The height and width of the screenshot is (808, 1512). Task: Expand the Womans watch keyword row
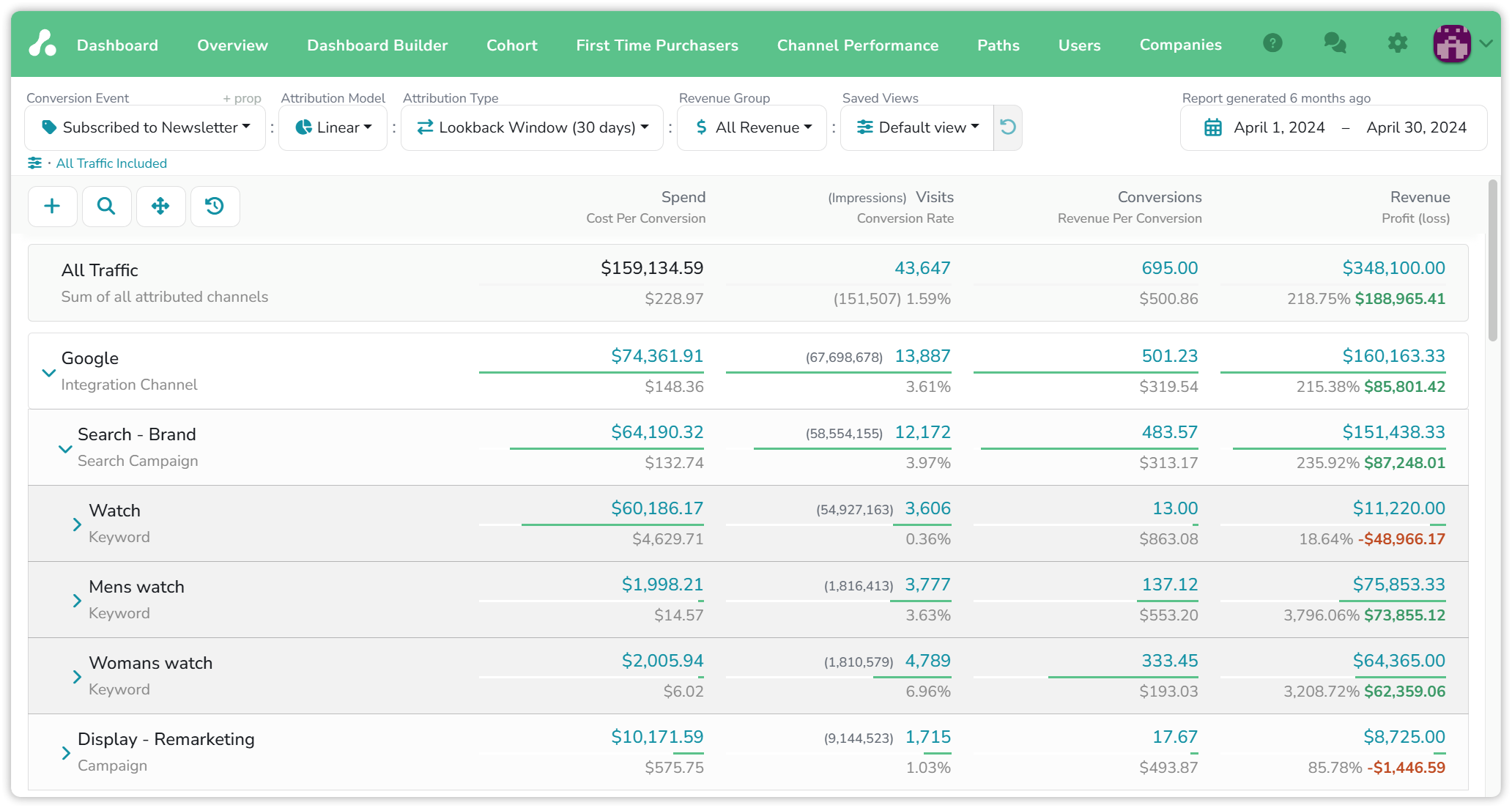coord(77,677)
